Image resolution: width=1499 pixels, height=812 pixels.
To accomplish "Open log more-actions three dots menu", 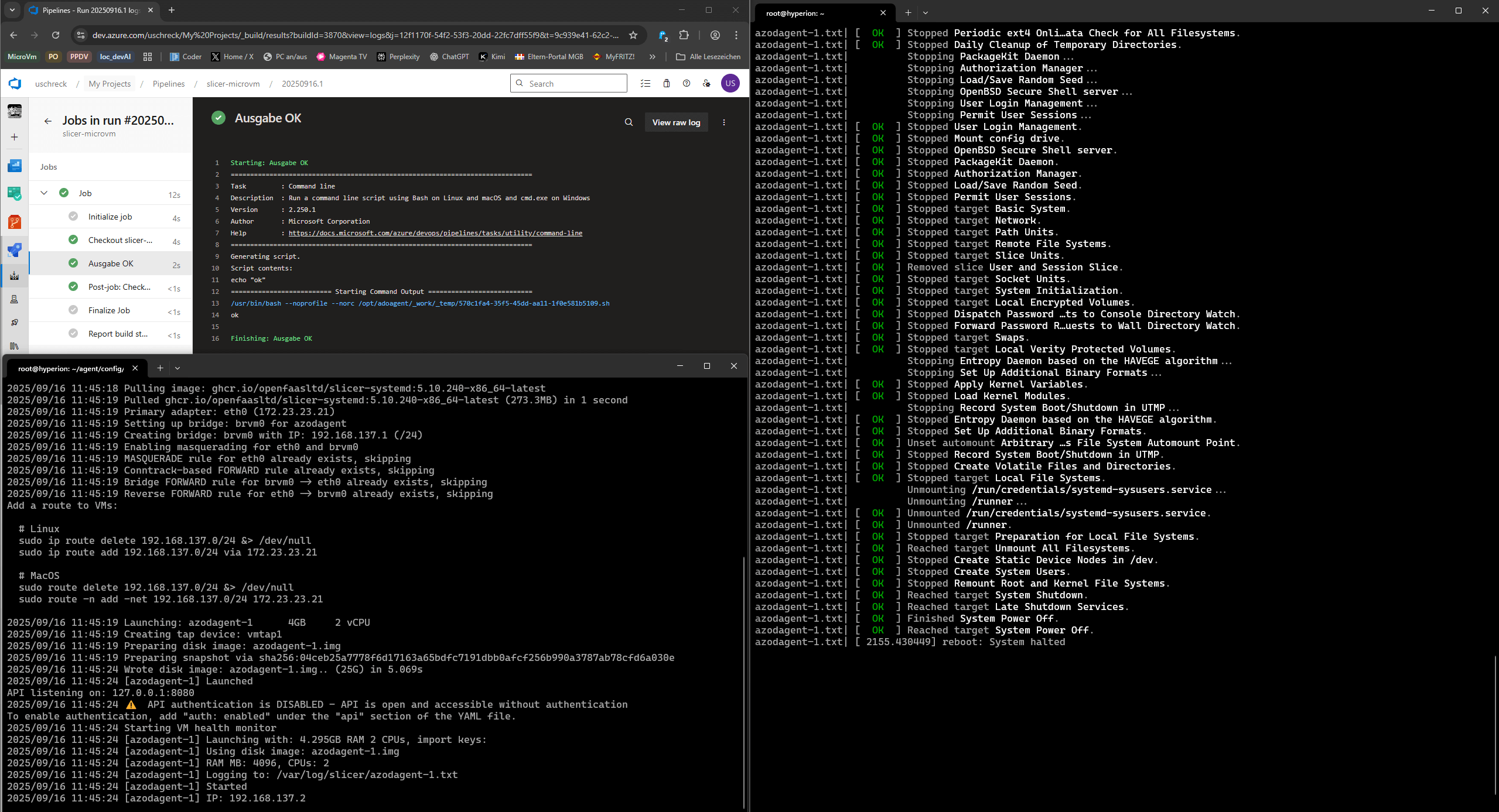I will point(724,122).
